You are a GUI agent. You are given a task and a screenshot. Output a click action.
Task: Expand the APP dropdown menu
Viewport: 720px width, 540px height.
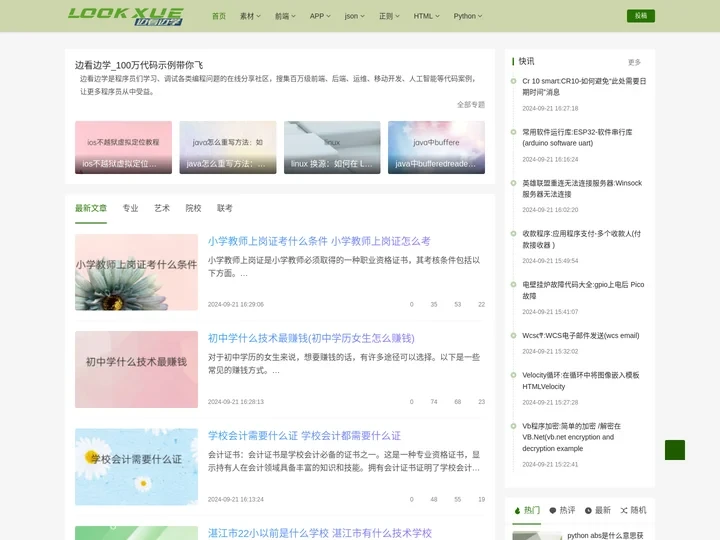(x=320, y=16)
